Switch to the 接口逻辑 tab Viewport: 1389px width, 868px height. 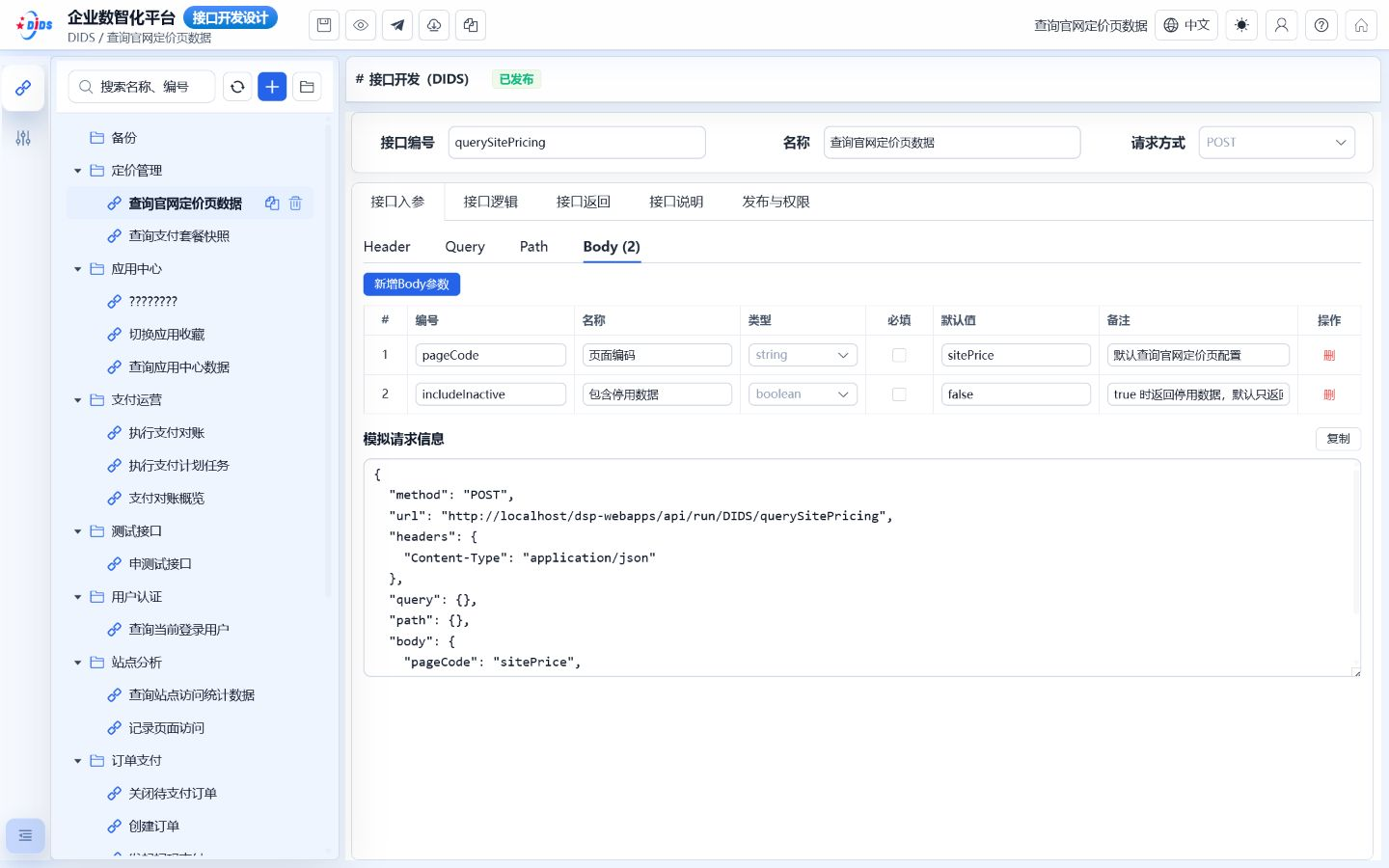490,202
